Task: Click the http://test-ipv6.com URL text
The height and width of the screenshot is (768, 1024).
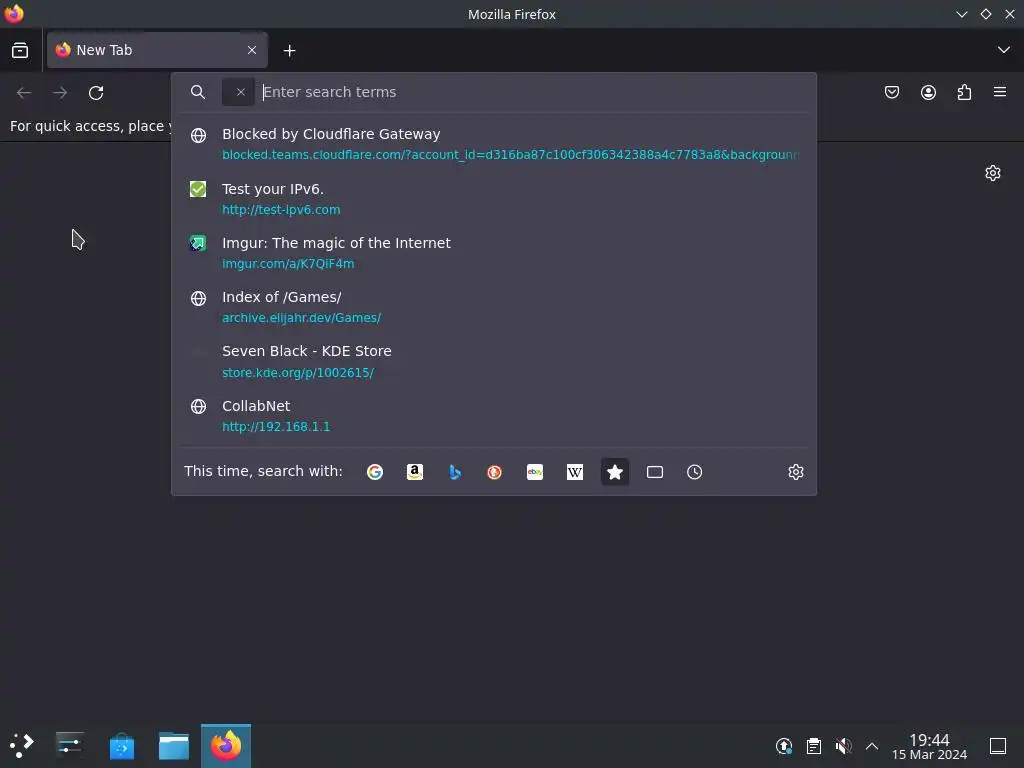Action: click(281, 210)
